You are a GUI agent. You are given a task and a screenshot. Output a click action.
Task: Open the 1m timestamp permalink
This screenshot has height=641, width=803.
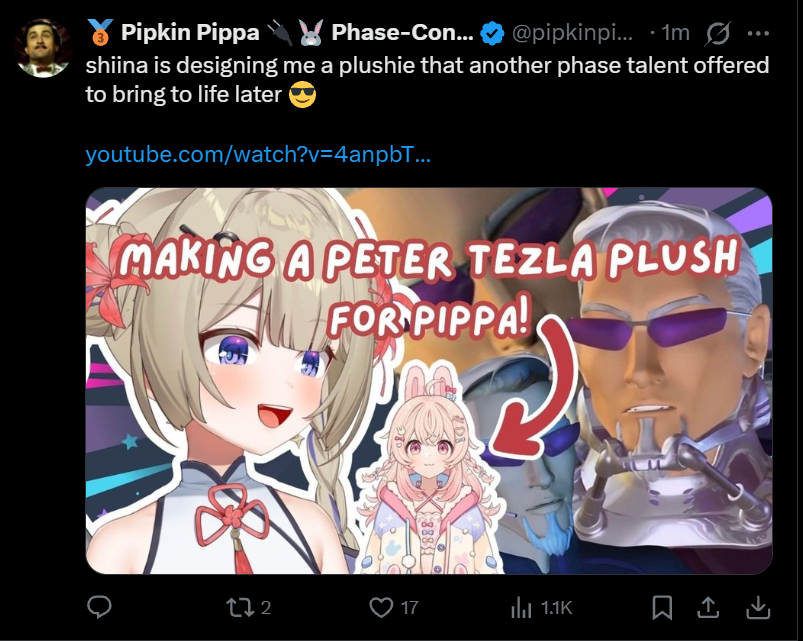(675, 33)
